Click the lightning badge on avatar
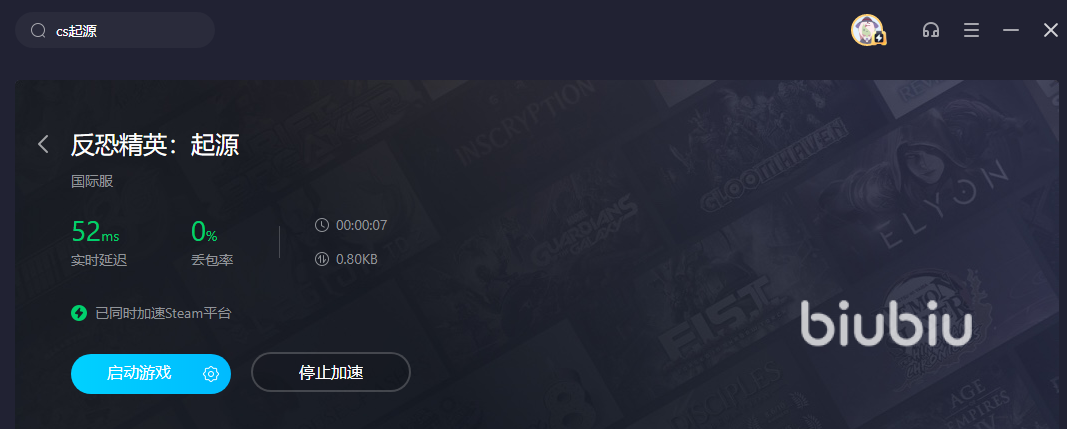The width and height of the screenshot is (1067, 429). 879,37
